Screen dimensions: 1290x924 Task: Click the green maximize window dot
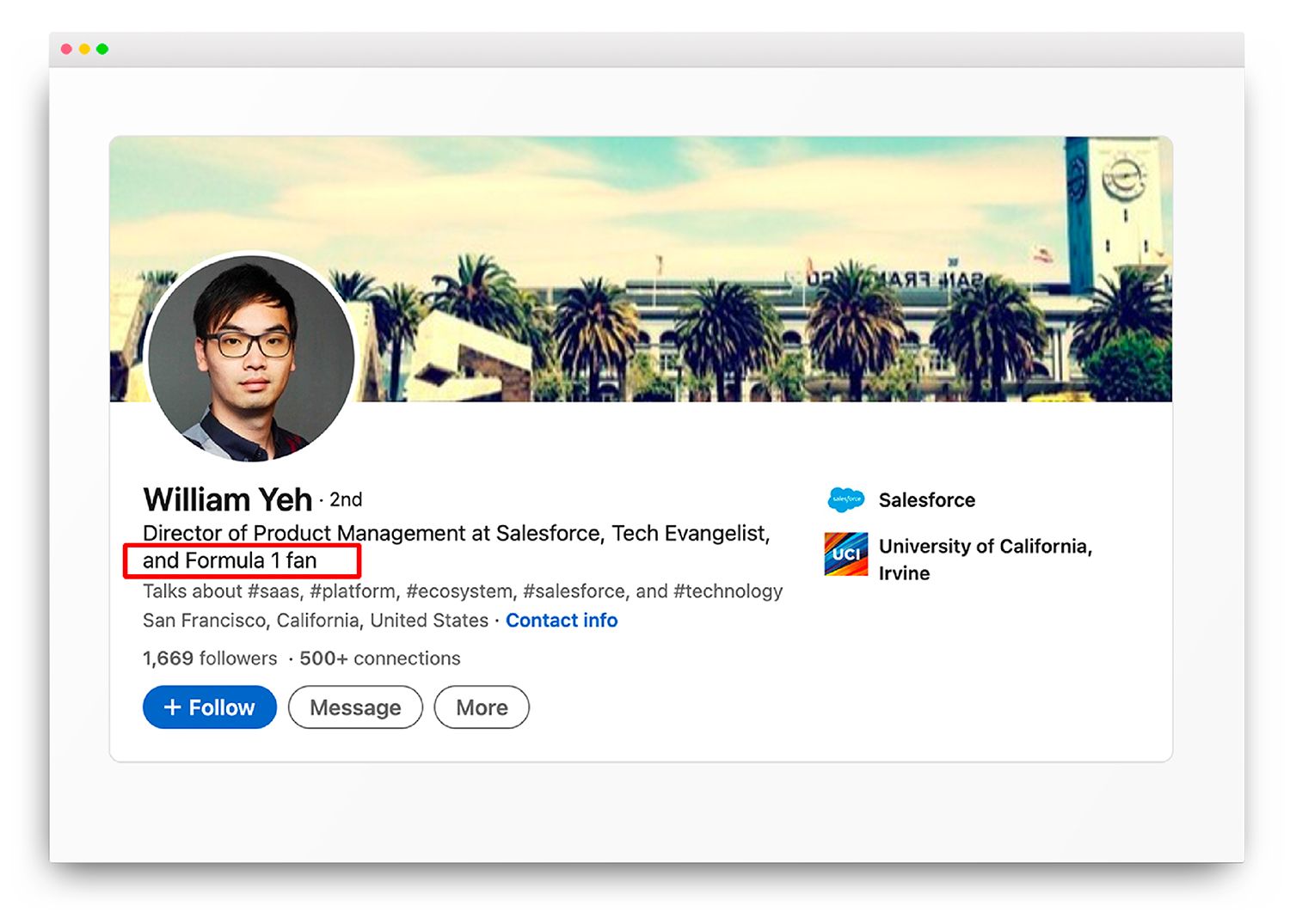102,49
